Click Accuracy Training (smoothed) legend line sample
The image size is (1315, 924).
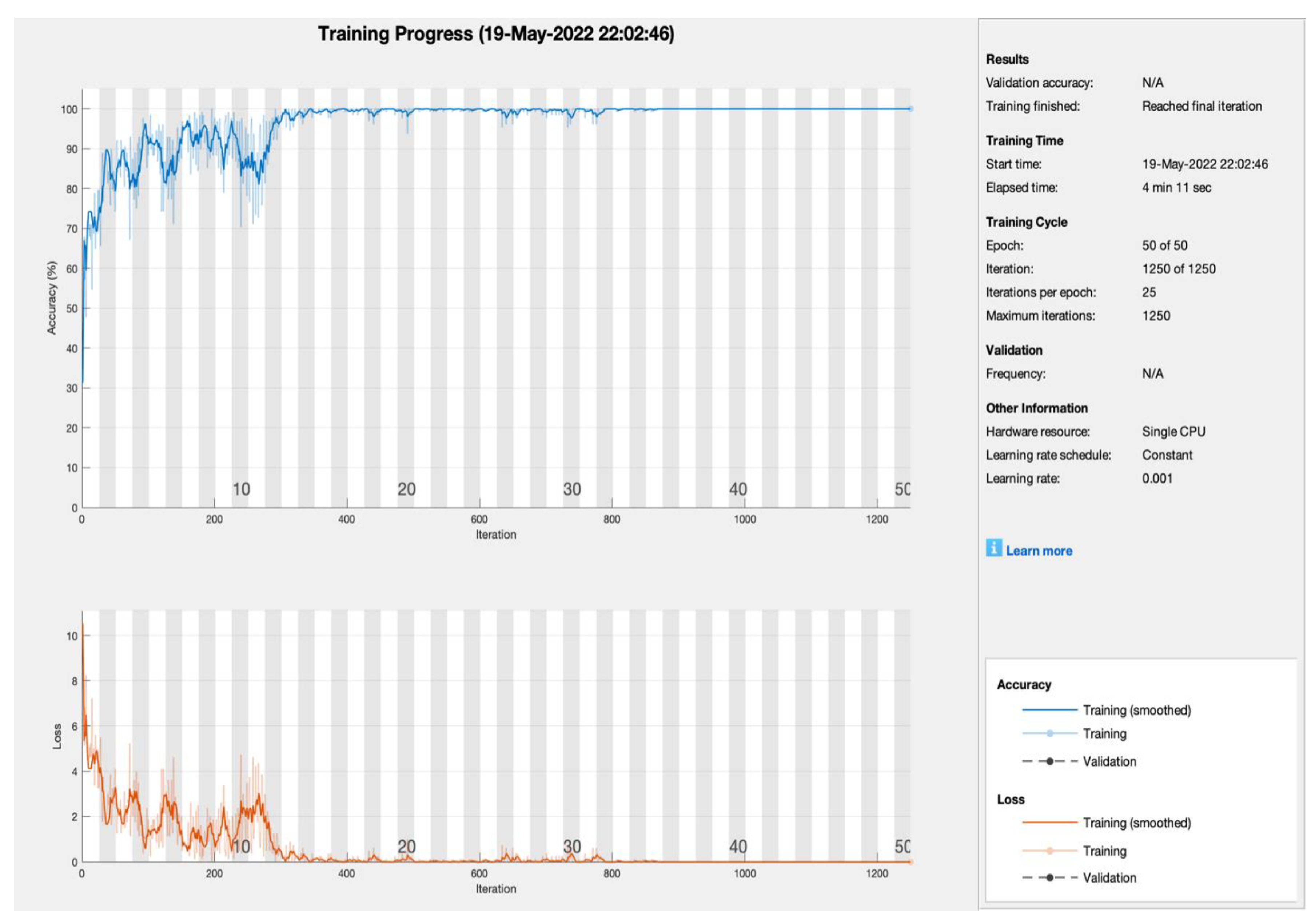[1049, 710]
